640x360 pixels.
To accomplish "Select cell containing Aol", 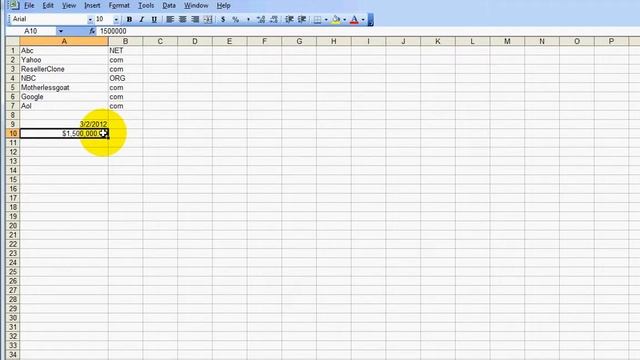I will tap(64, 106).
